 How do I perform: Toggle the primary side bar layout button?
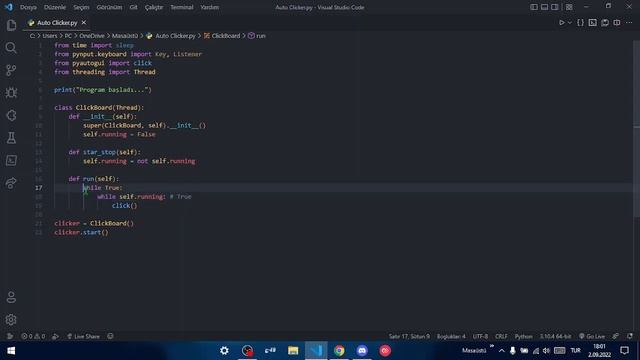pyautogui.click(x=534, y=7)
